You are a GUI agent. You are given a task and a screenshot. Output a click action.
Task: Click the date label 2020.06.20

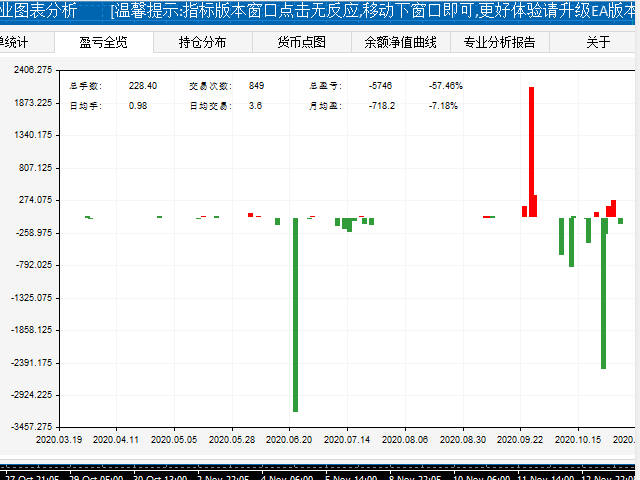(x=289, y=440)
